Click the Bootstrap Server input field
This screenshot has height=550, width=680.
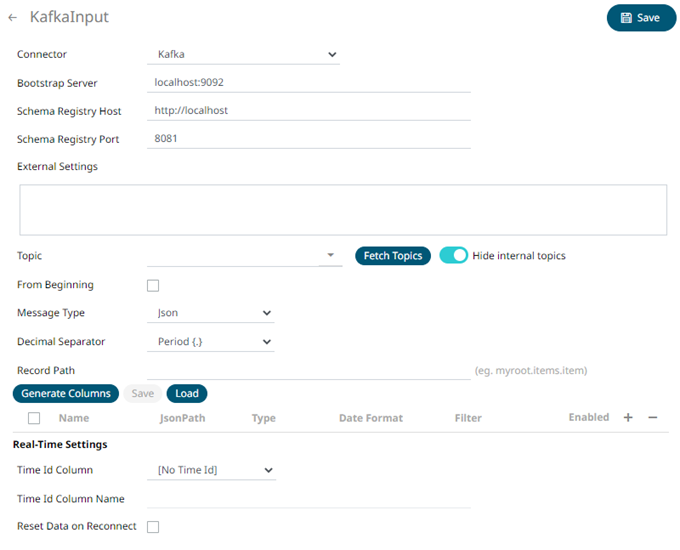pyautogui.click(x=310, y=83)
